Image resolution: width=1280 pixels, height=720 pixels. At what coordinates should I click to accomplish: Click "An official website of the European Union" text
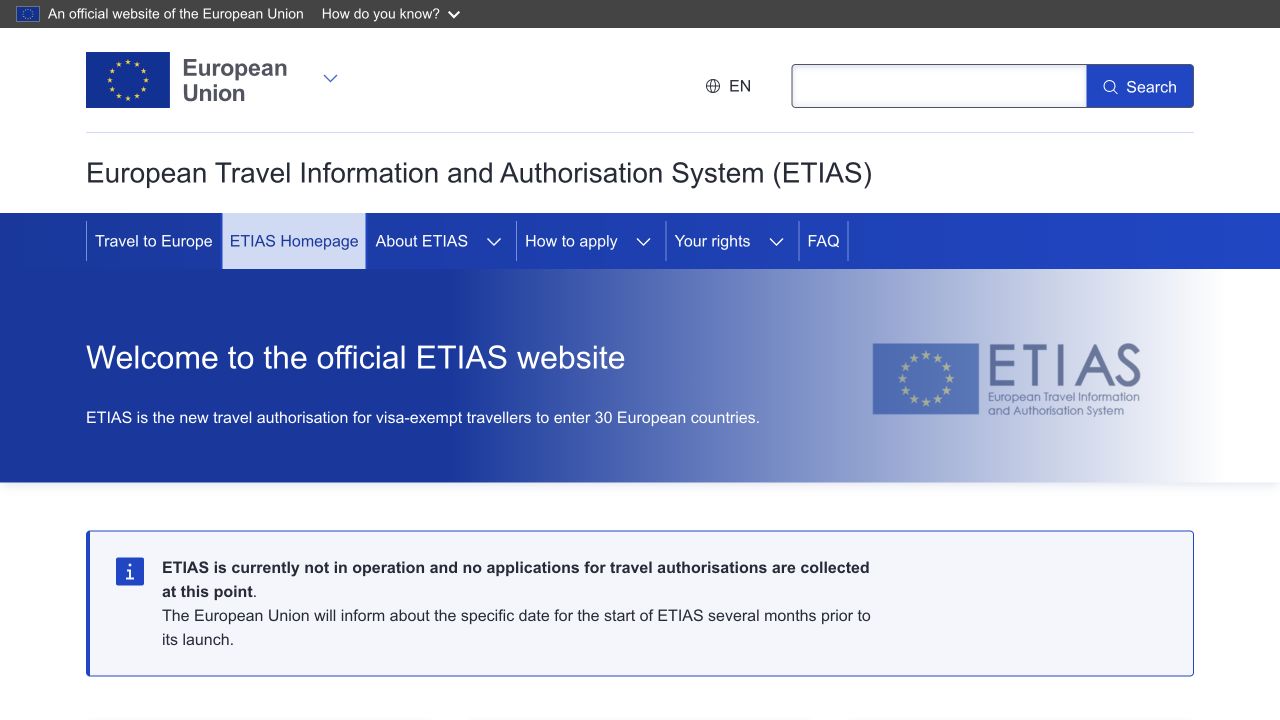176,14
